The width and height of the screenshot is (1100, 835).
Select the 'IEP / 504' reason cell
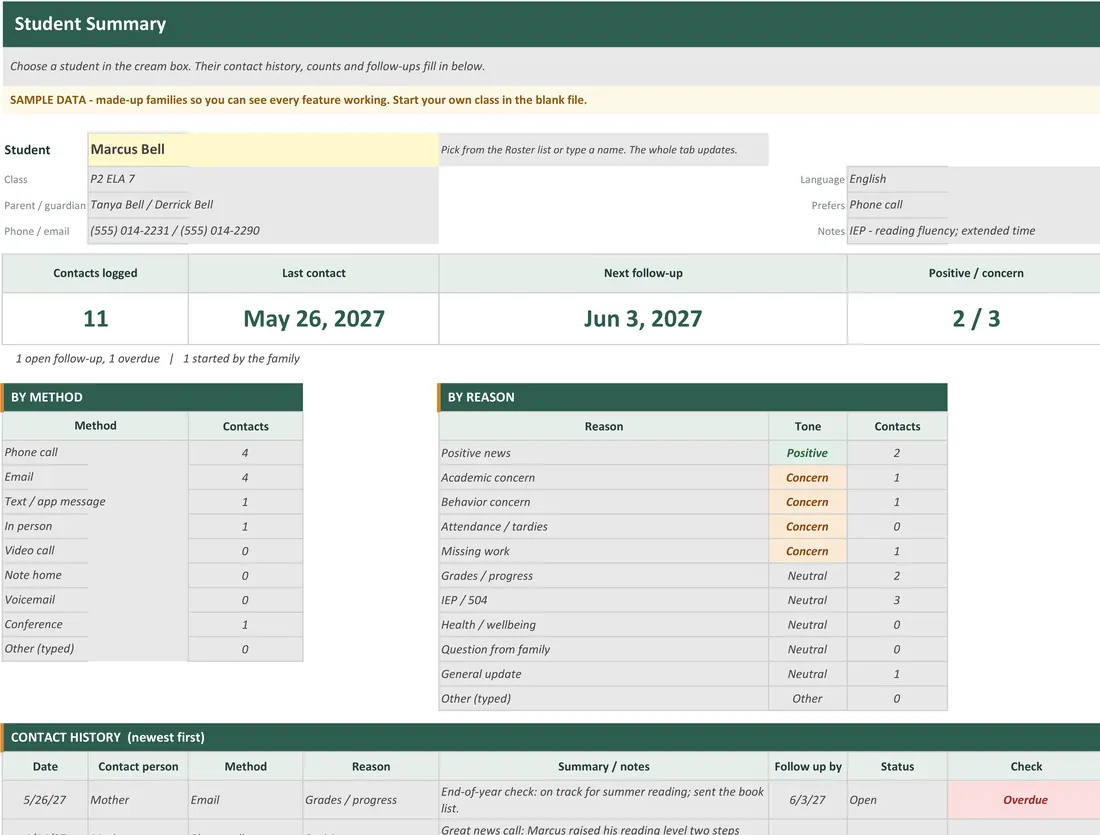click(x=603, y=601)
